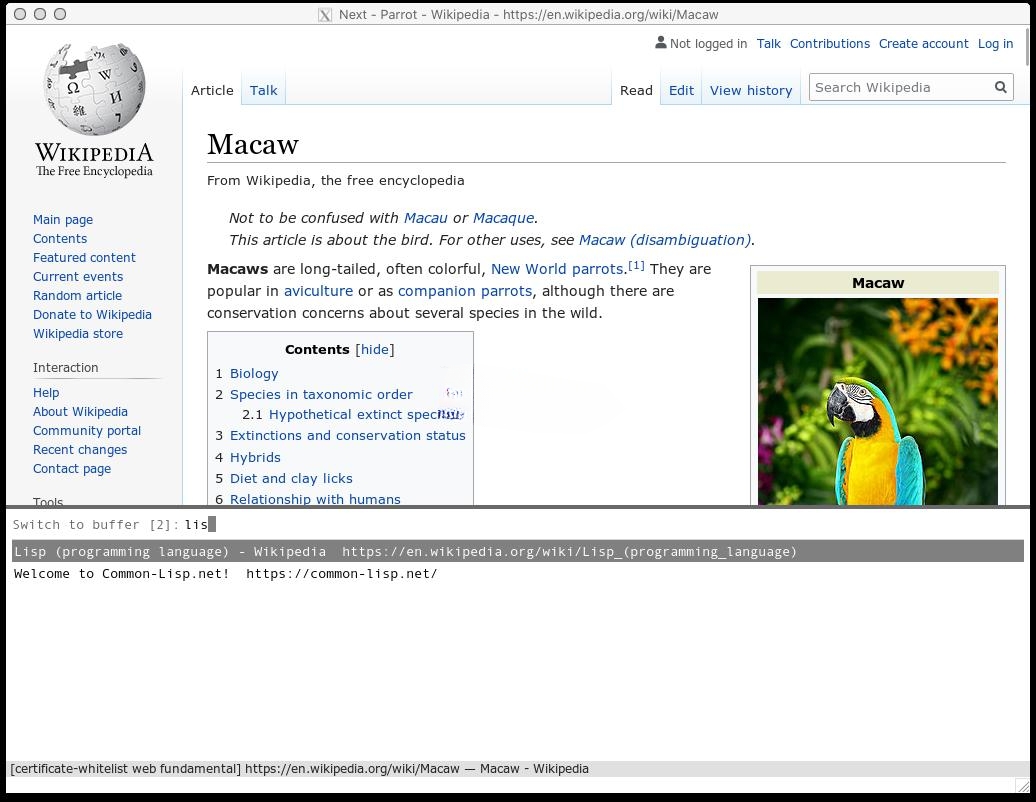Go to Random article
Viewport: 1036px width, 802px height.
[x=77, y=296]
